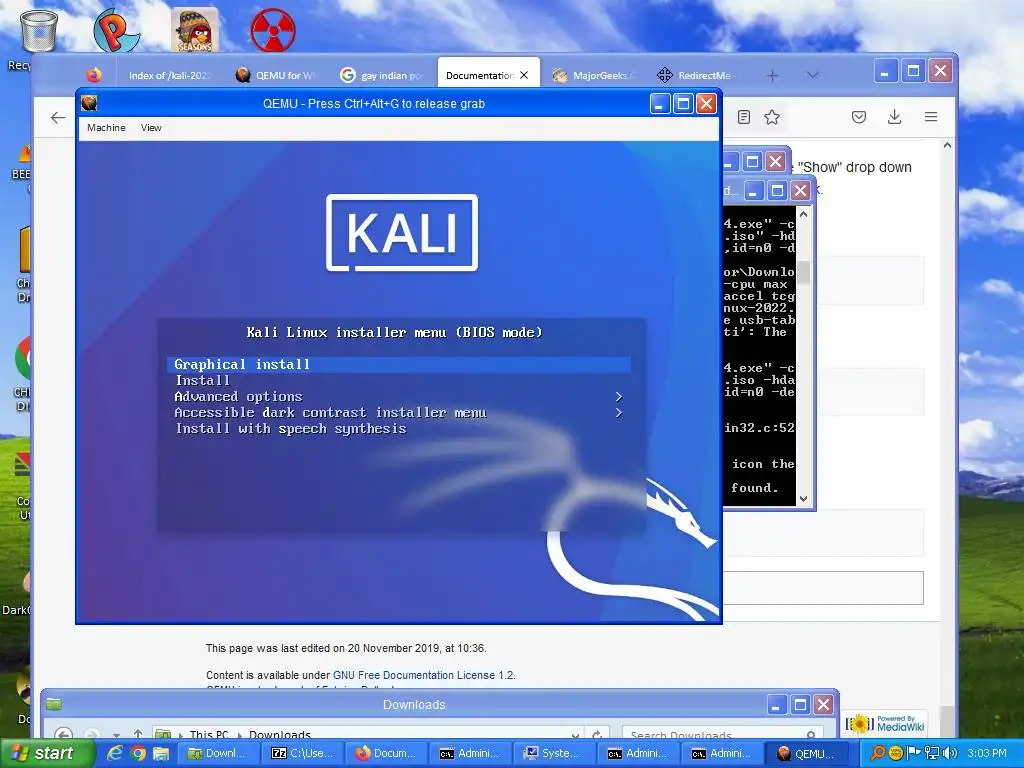Viewport: 1024px width, 768px height.
Task: List all tabs chevron in Firefox
Action: (812, 76)
